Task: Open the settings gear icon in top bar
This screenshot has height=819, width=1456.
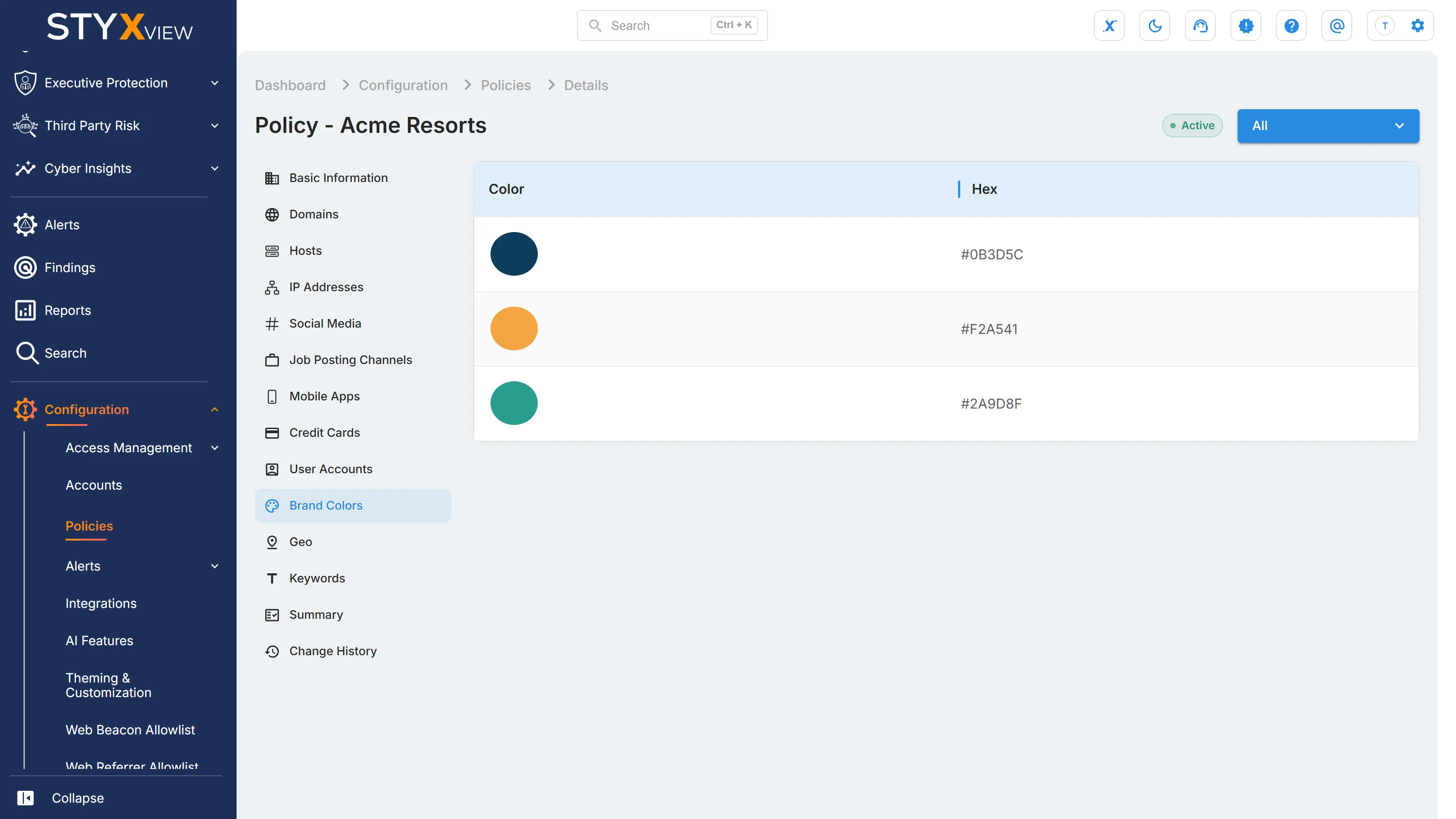Action: [x=1418, y=25]
